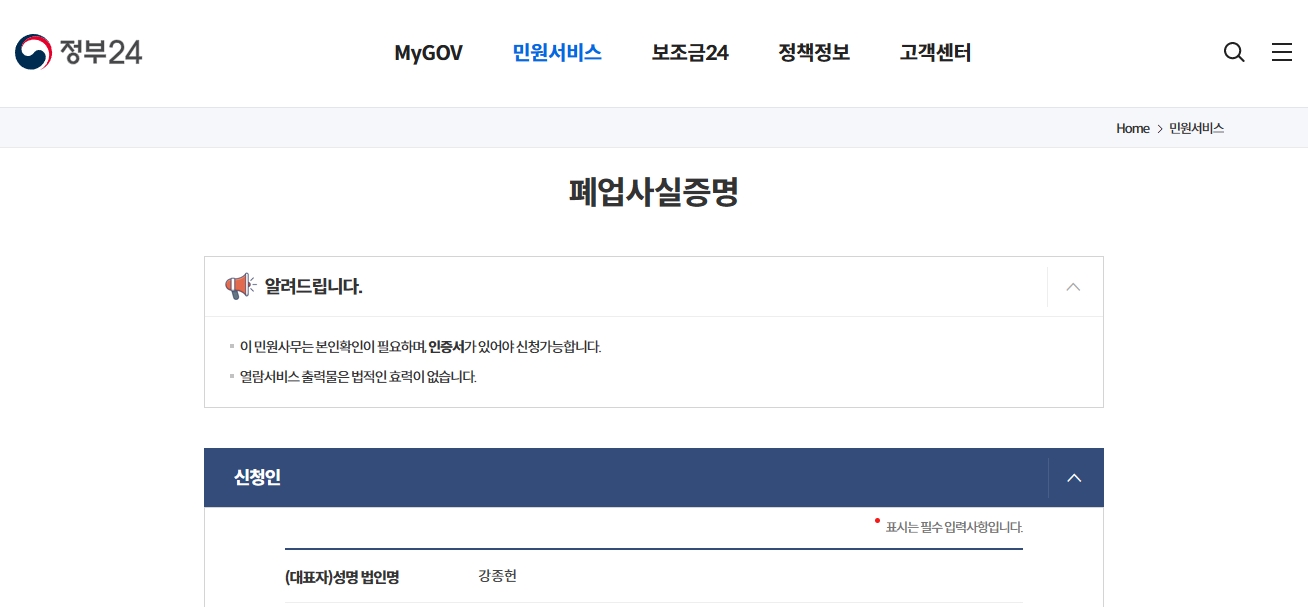Click the name value 강종헌
Image resolution: width=1308 pixels, height=607 pixels.
coord(498,576)
